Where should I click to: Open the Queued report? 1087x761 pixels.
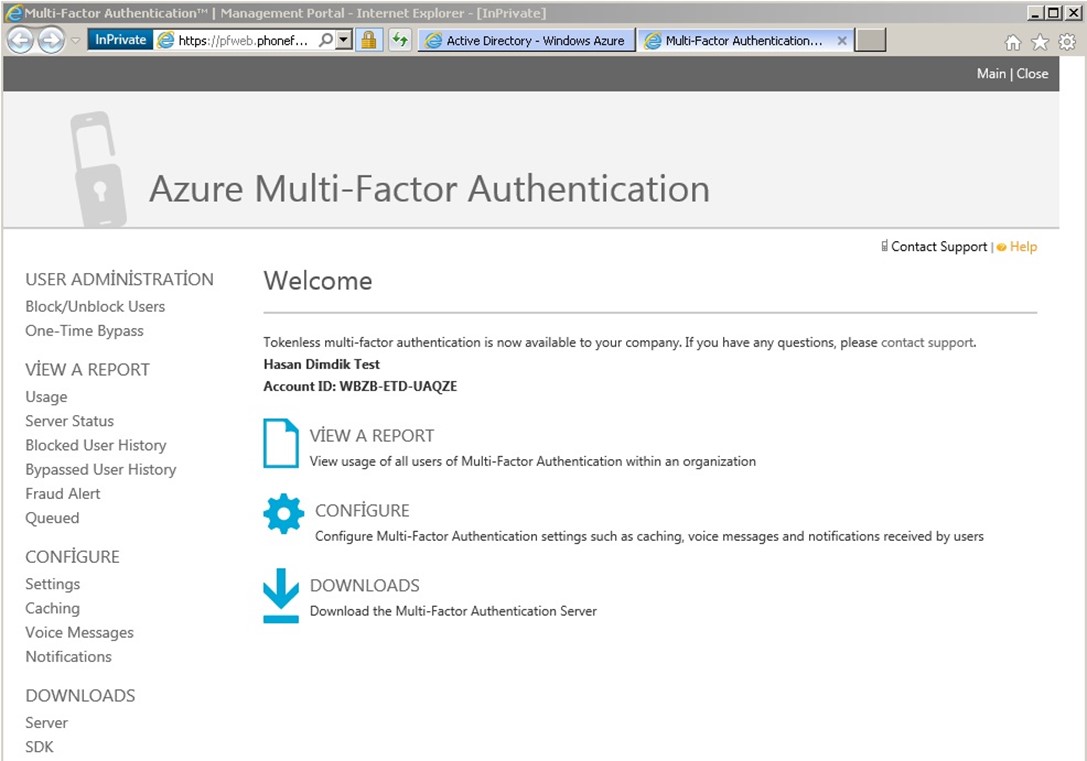point(52,518)
